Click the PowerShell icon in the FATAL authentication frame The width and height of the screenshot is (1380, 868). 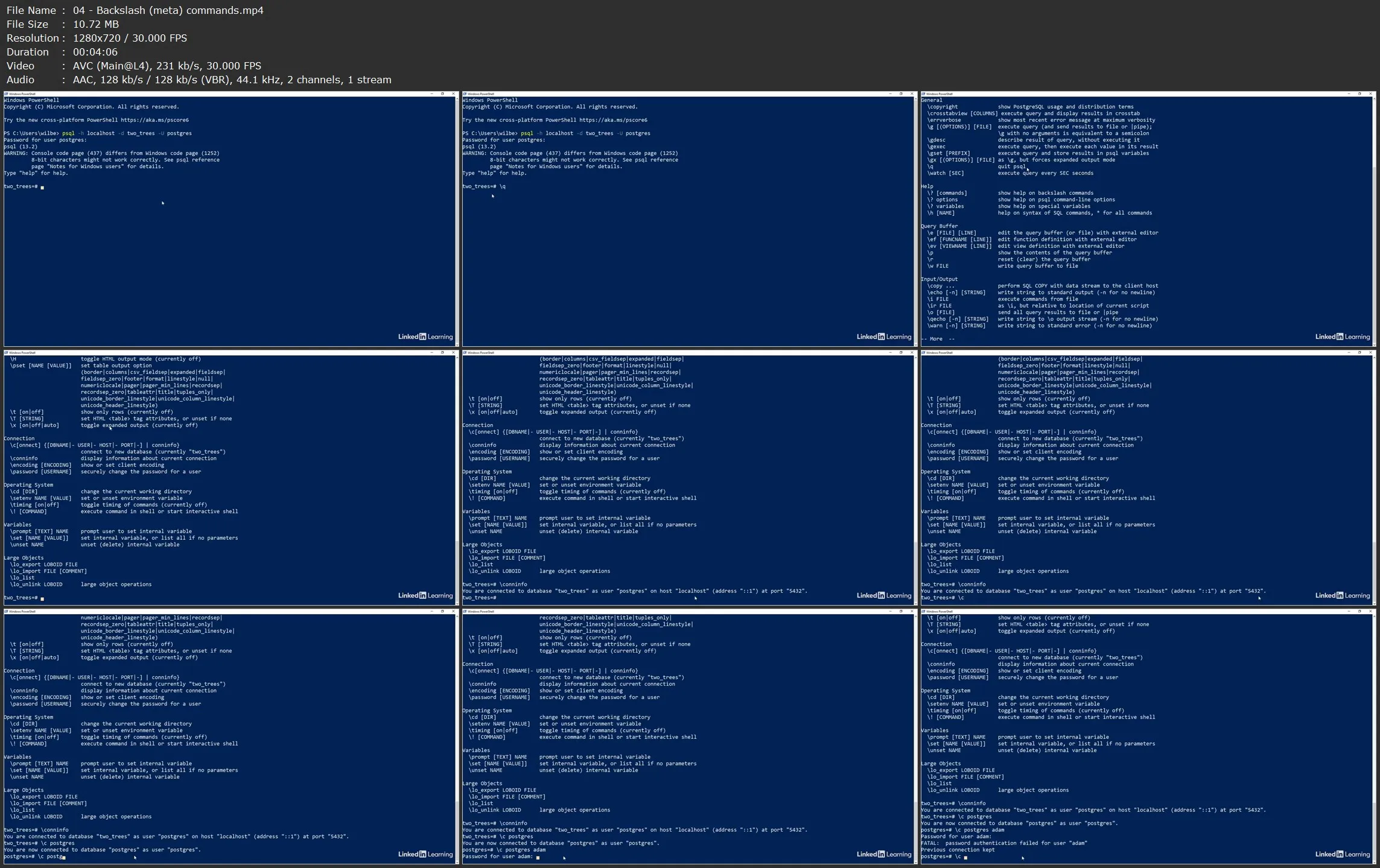click(x=924, y=612)
